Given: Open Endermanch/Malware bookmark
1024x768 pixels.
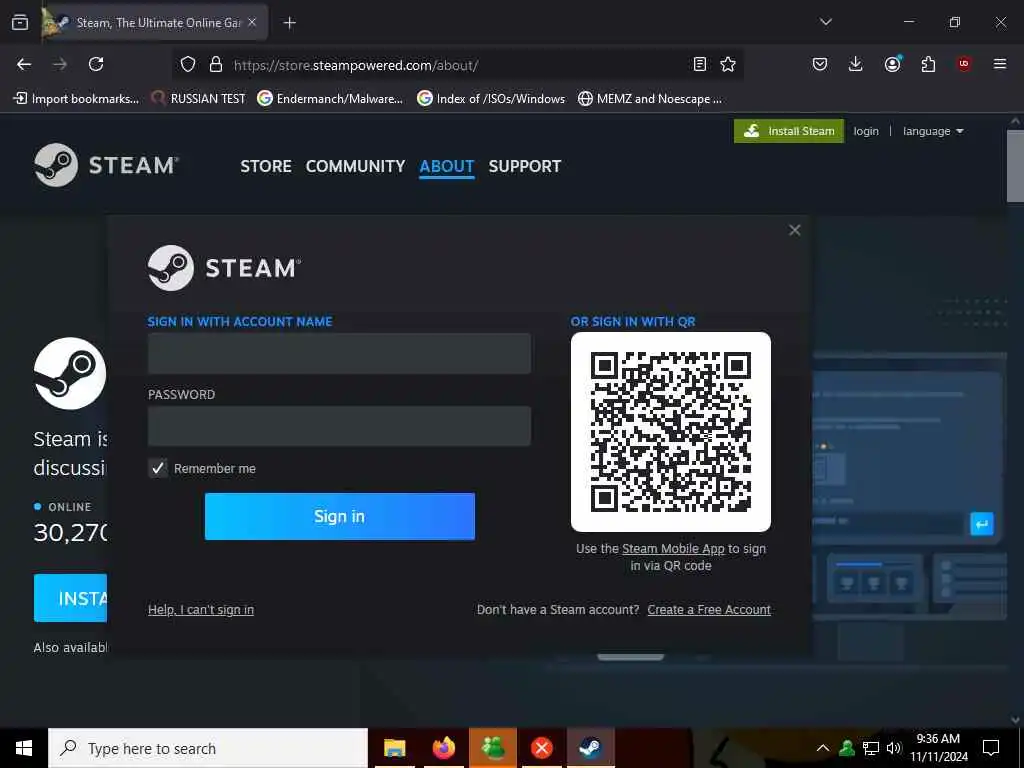Looking at the screenshot, I should pos(330,99).
